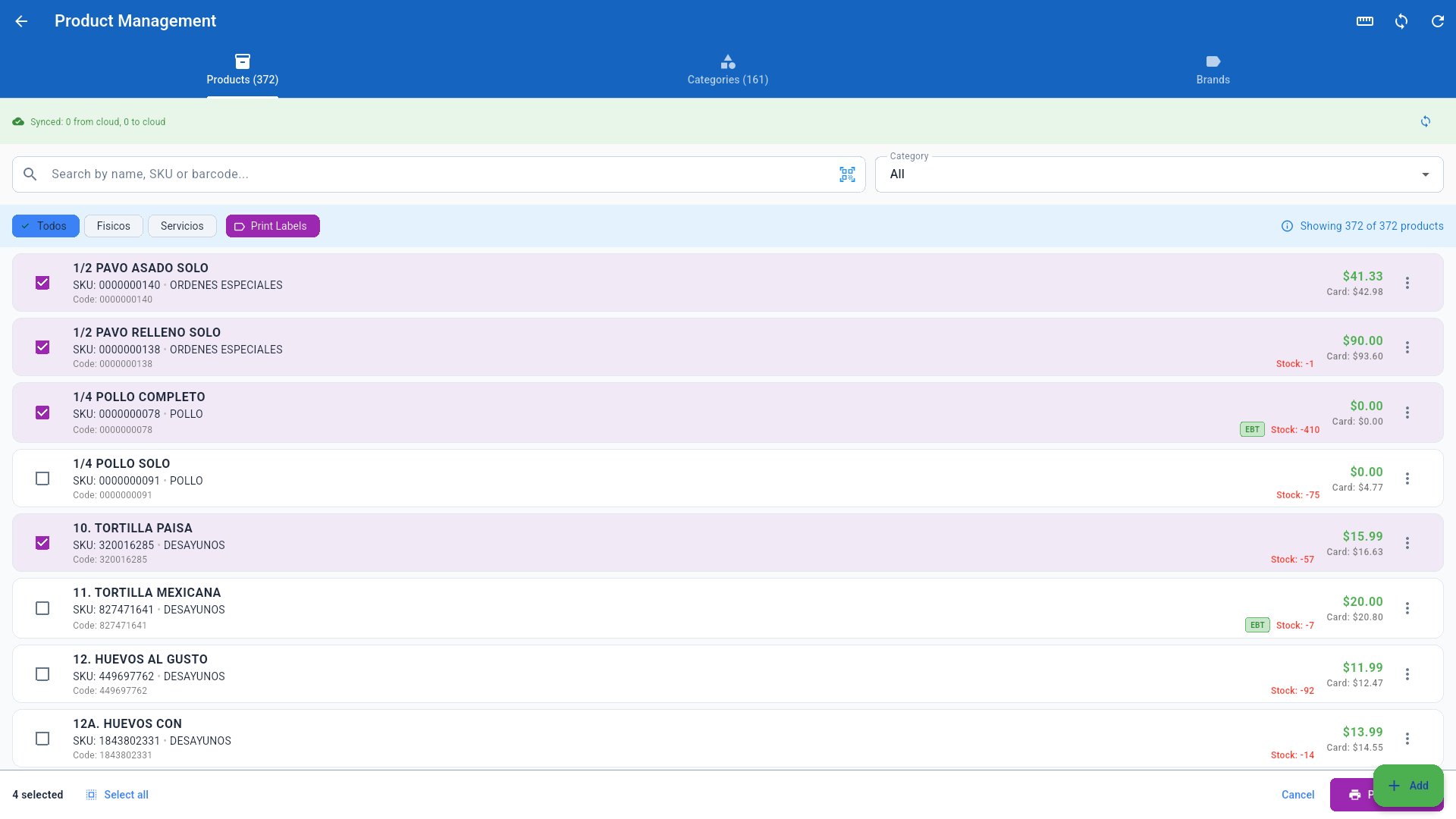This screenshot has height=819, width=1456.
Task: Select the Fisicos filter chip
Action: coord(114,226)
